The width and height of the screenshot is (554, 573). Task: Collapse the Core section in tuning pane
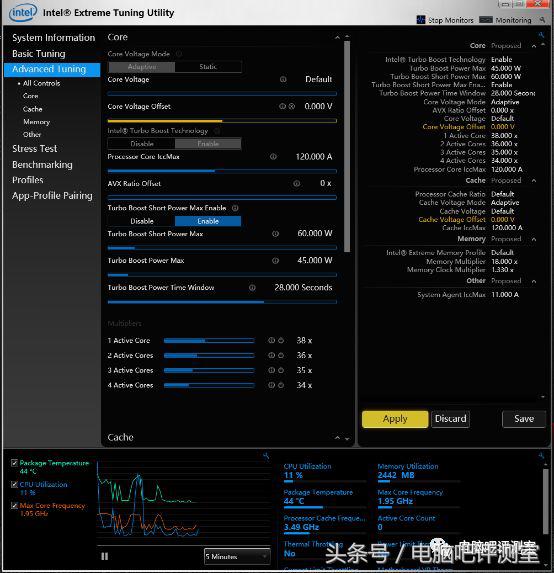337,37
